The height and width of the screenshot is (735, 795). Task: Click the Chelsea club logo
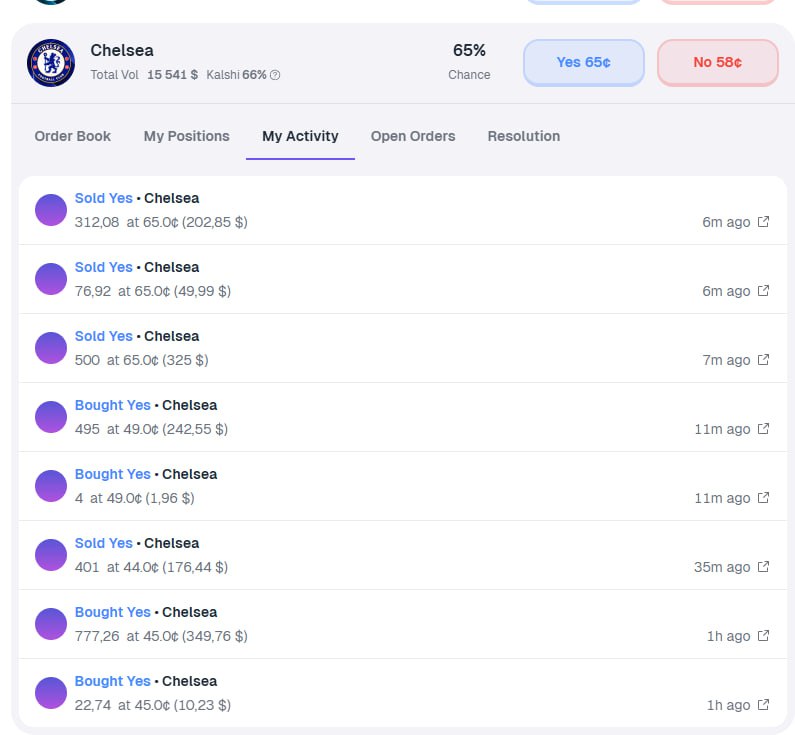[x=51, y=63]
